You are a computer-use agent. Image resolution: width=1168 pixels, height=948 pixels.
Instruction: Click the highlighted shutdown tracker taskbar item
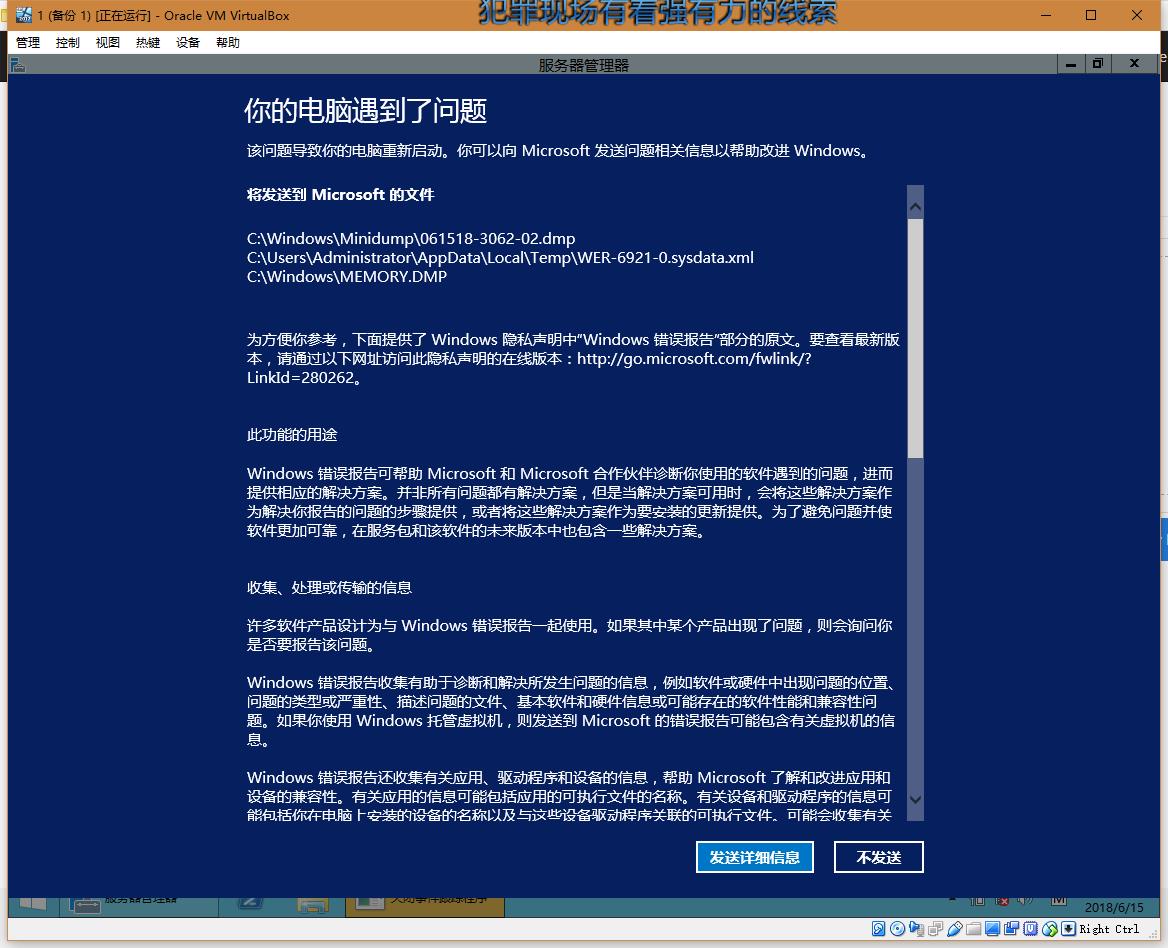pos(425,905)
